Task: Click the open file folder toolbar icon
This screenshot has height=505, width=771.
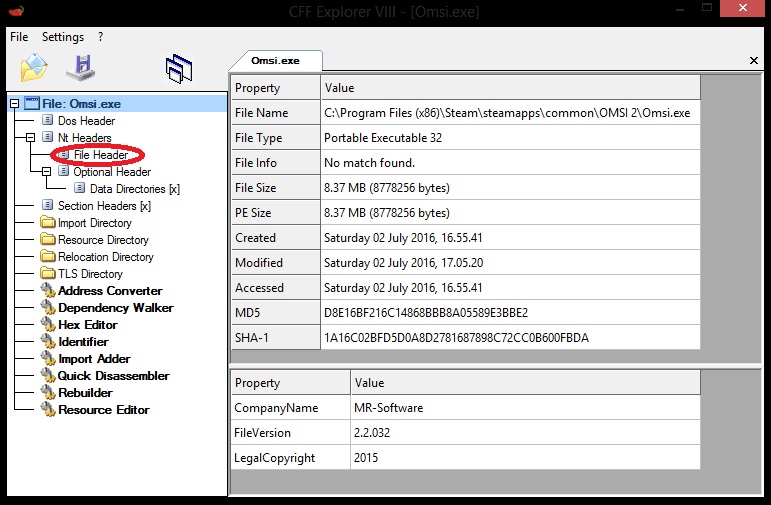Action: pyautogui.click(x=34, y=68)
